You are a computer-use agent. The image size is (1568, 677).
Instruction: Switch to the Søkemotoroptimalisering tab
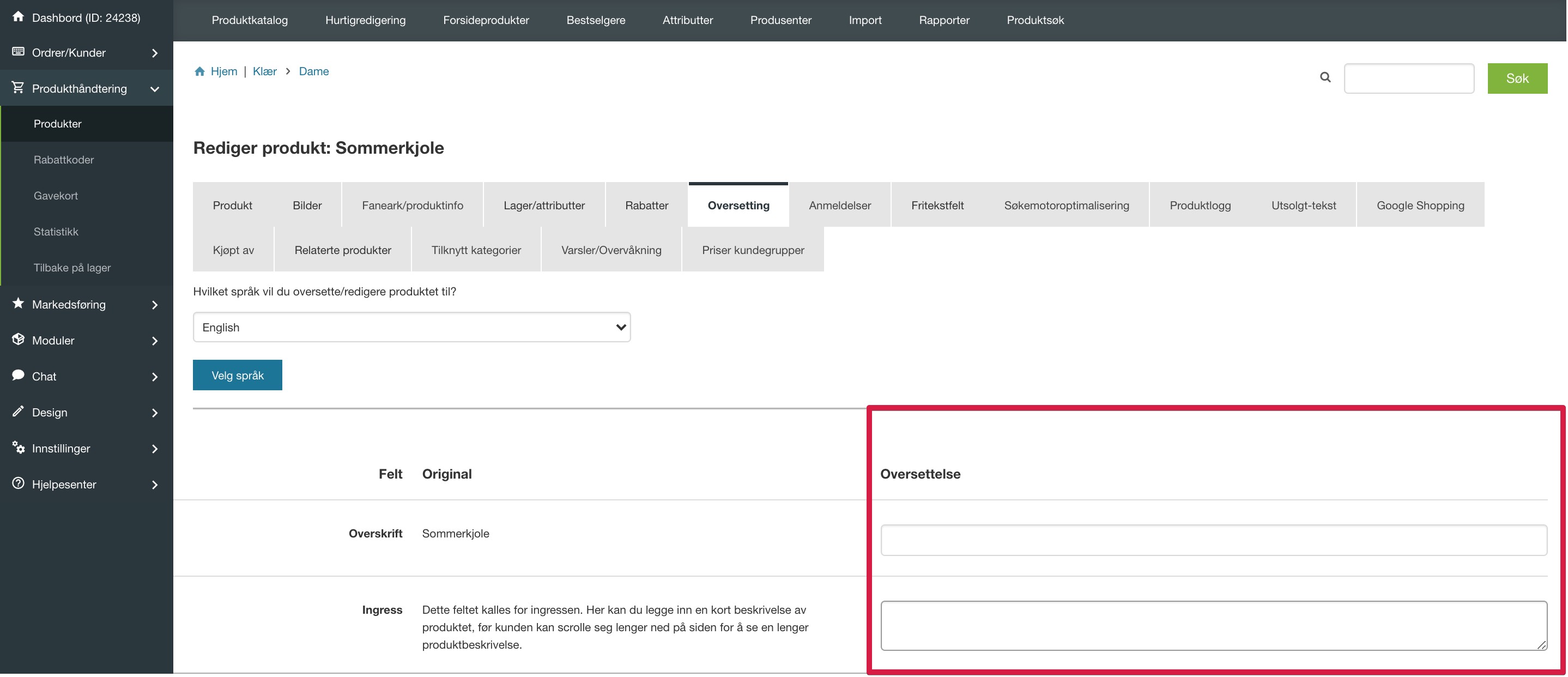(1067, 205)
